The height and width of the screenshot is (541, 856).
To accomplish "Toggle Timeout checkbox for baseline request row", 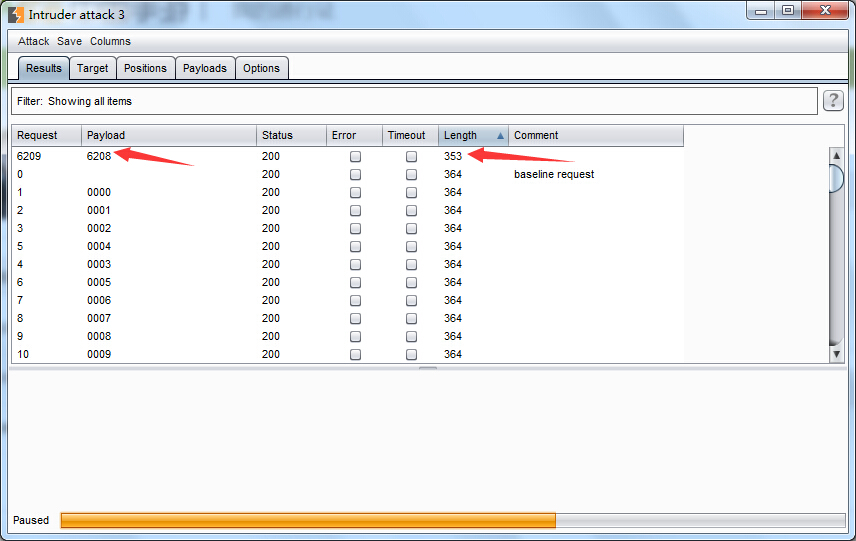I will (411, 175).
